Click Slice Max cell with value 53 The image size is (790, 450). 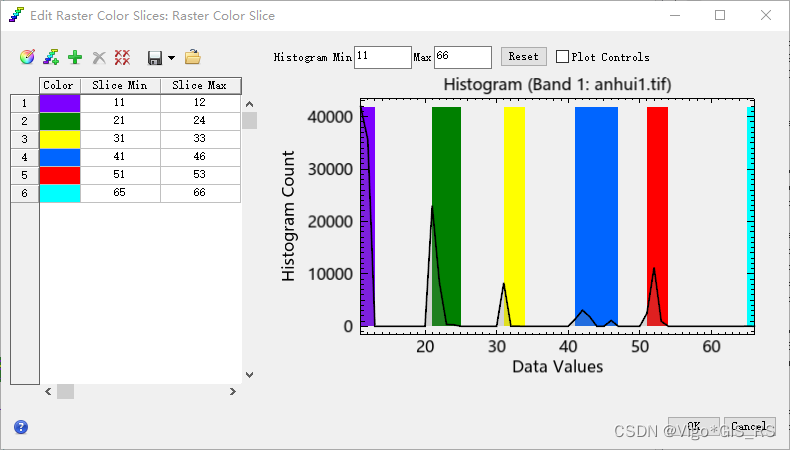tap(200, 175)
